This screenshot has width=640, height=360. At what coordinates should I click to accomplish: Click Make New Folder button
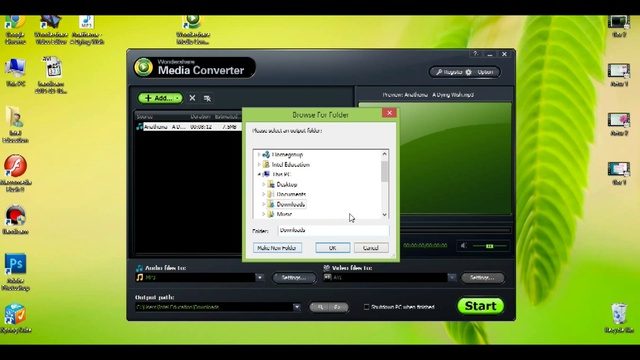click(x=277, y=248)
